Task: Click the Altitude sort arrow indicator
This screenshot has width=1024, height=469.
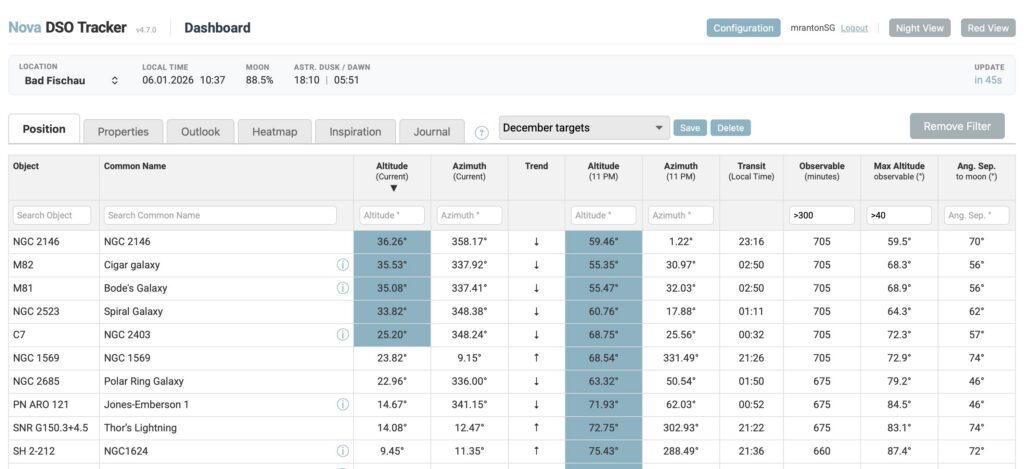Action: (x=392, y=188)
